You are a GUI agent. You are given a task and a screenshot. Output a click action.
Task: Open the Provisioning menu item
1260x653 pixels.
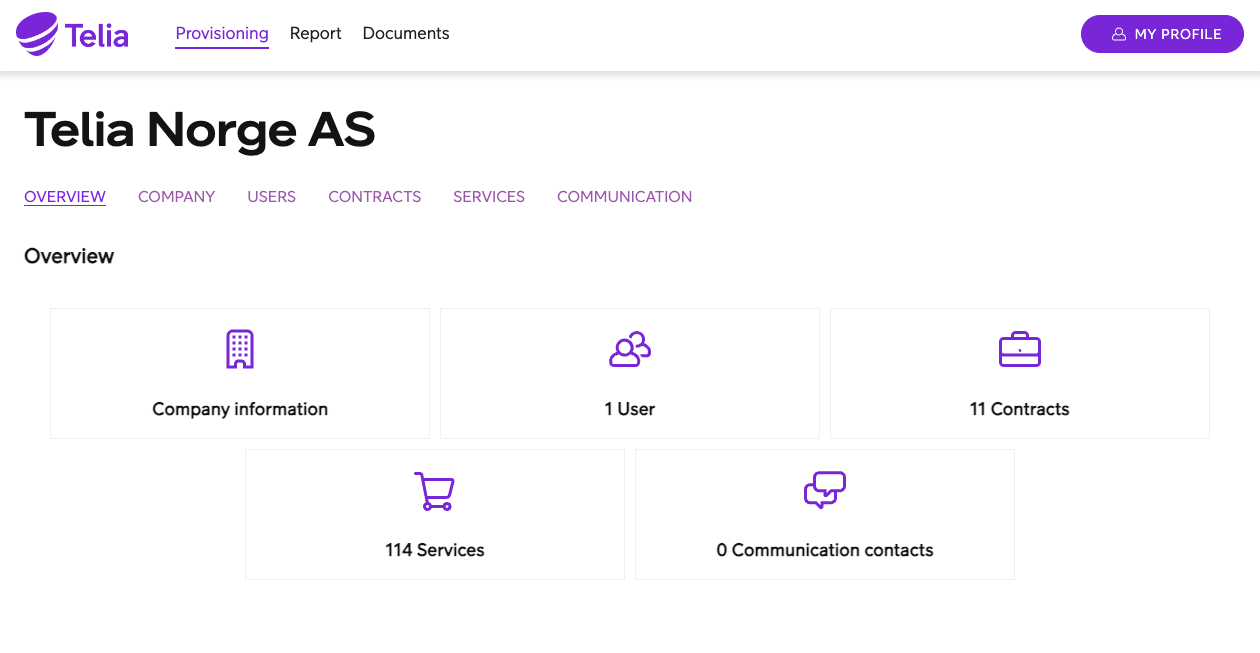[x=222, y=33]
